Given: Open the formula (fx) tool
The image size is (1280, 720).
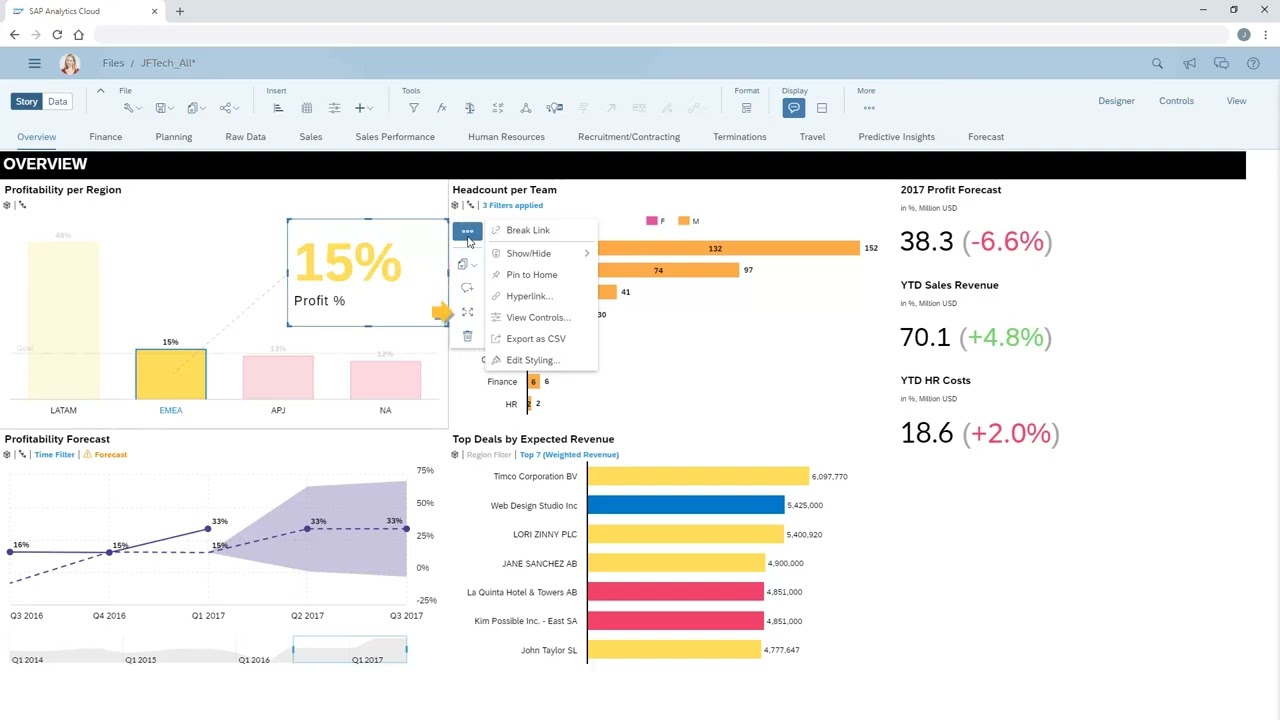Looking at the screenshot, I should (441, 108).
